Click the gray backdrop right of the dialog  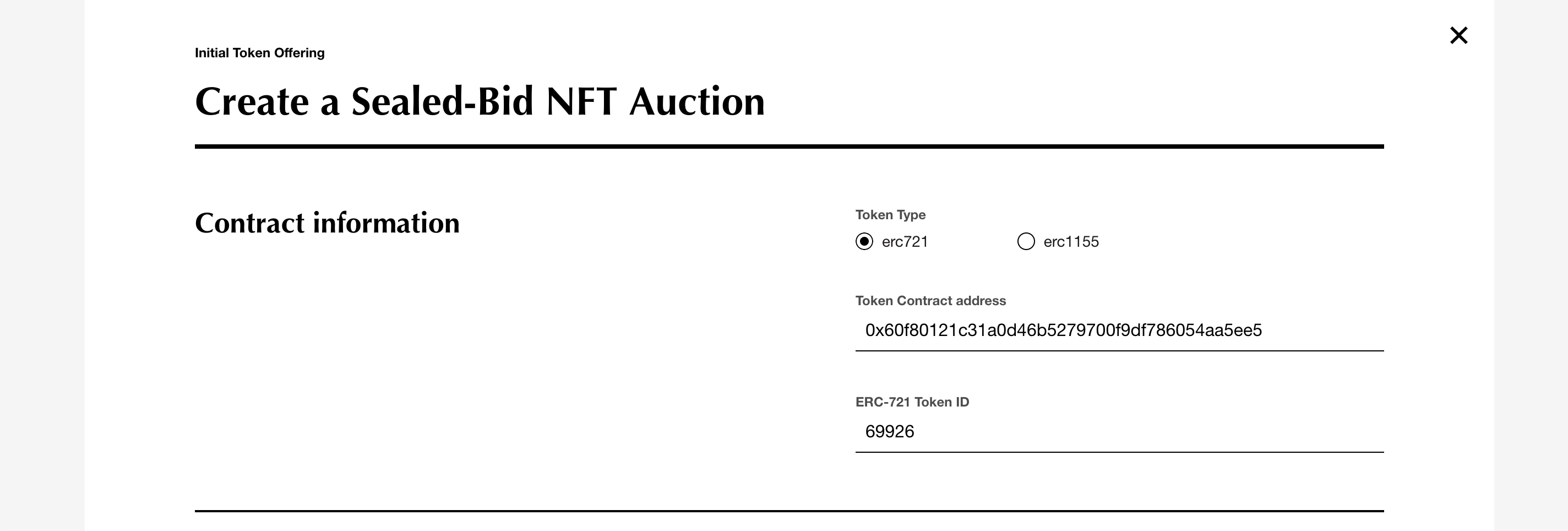tap(1531, 265)
